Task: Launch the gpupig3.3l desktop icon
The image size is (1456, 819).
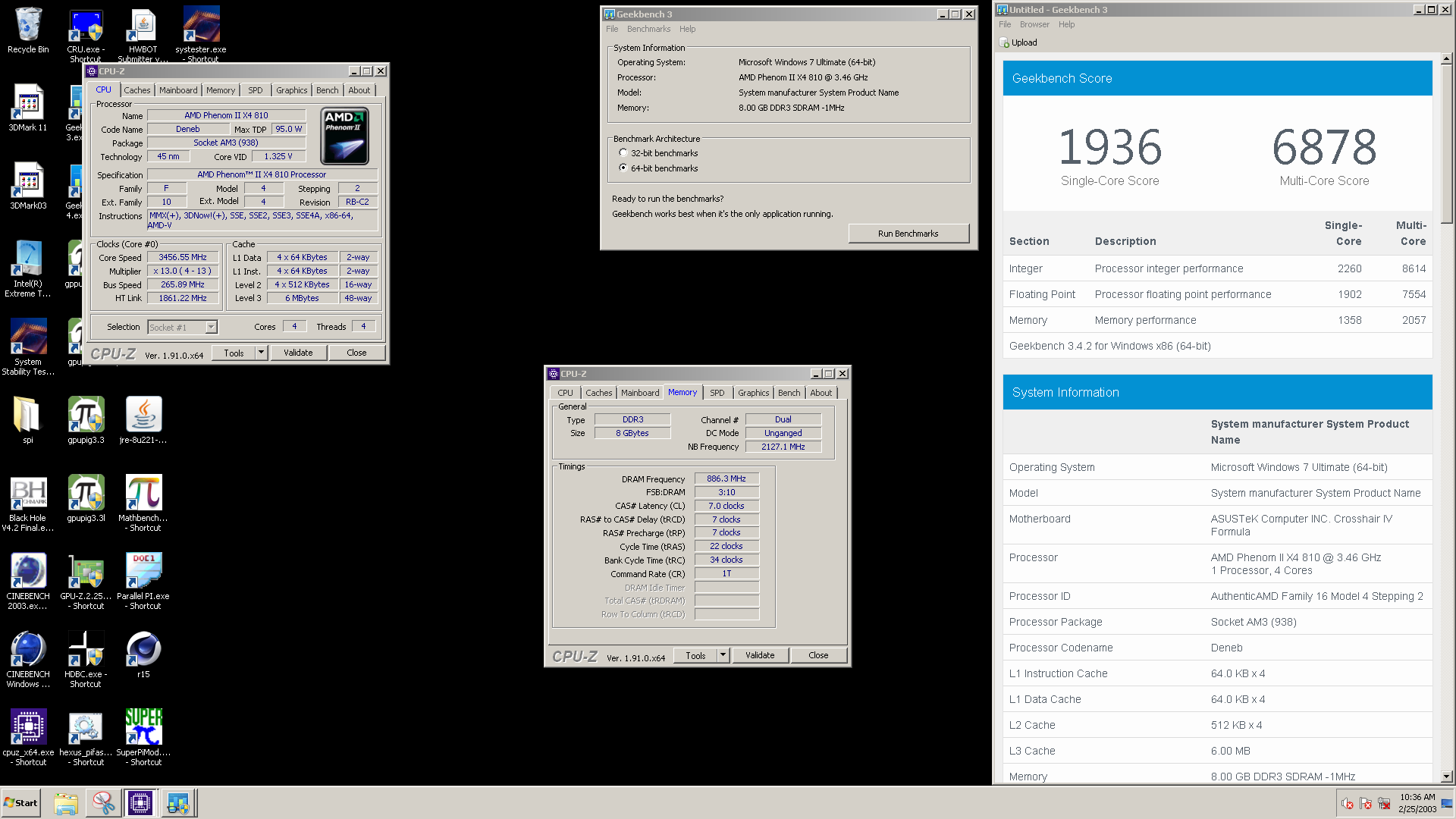Action: [86, 498]
